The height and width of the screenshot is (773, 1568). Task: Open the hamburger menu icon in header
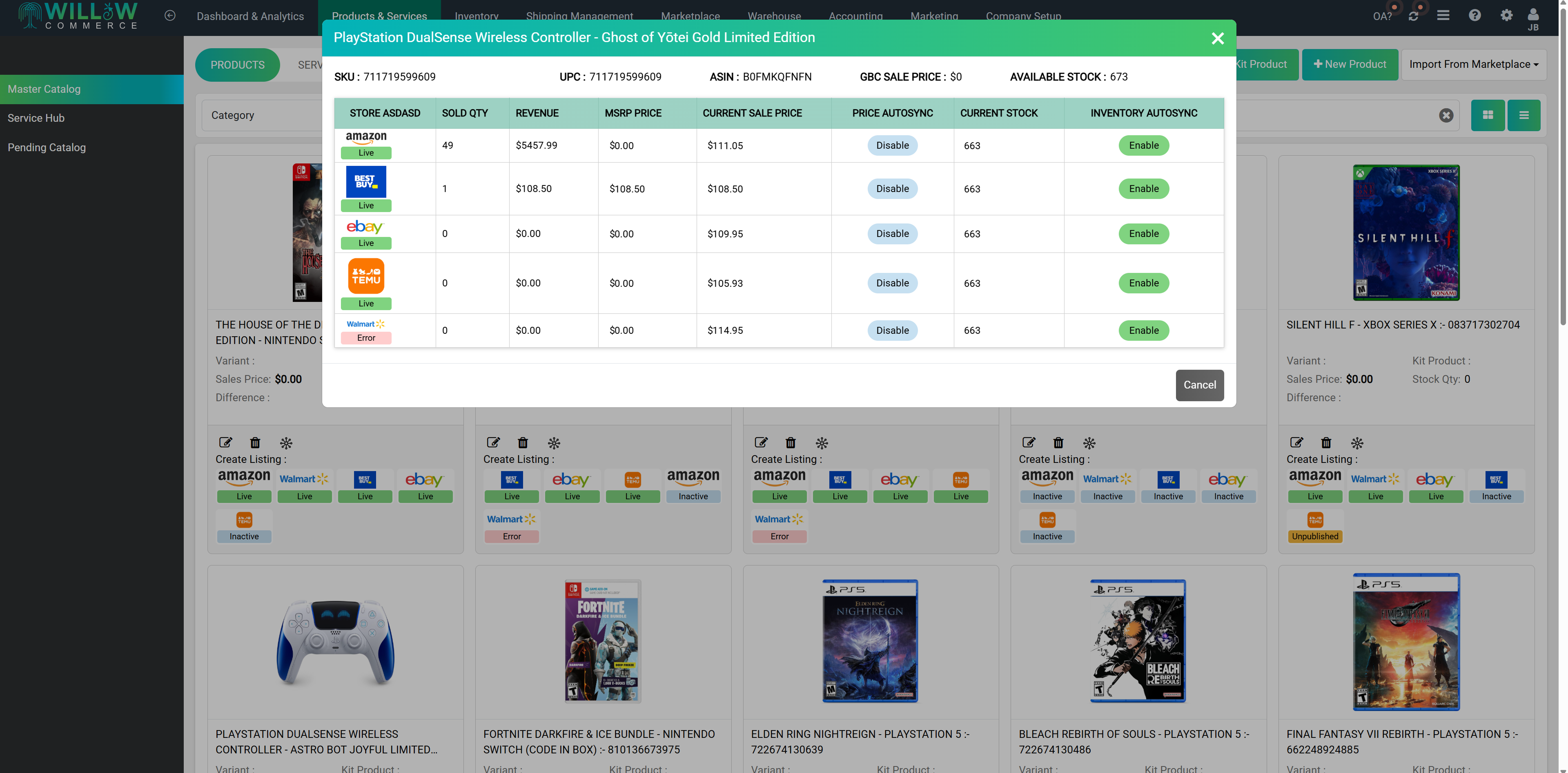point(1443,15)
